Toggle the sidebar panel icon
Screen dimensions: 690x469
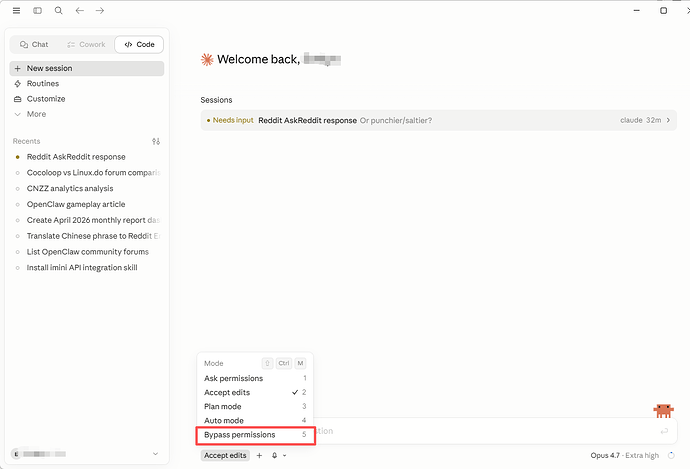37,11
